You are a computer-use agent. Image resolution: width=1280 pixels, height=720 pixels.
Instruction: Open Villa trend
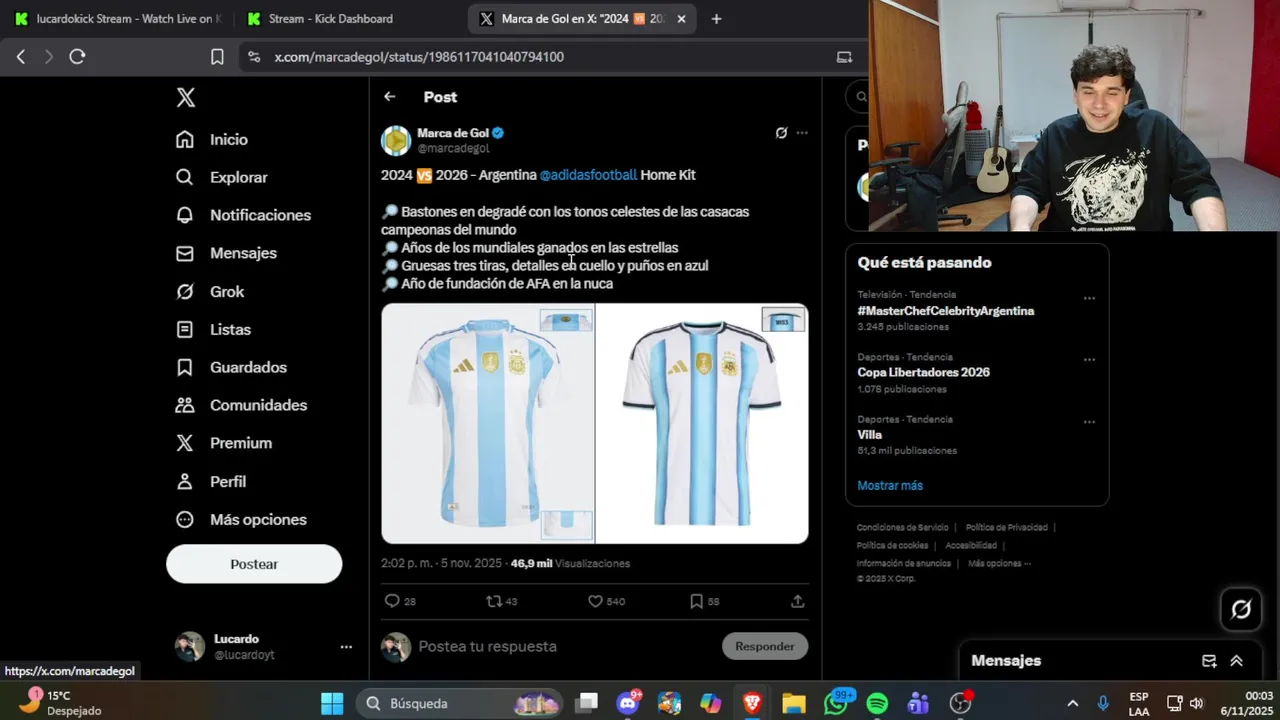pos(869,435)
